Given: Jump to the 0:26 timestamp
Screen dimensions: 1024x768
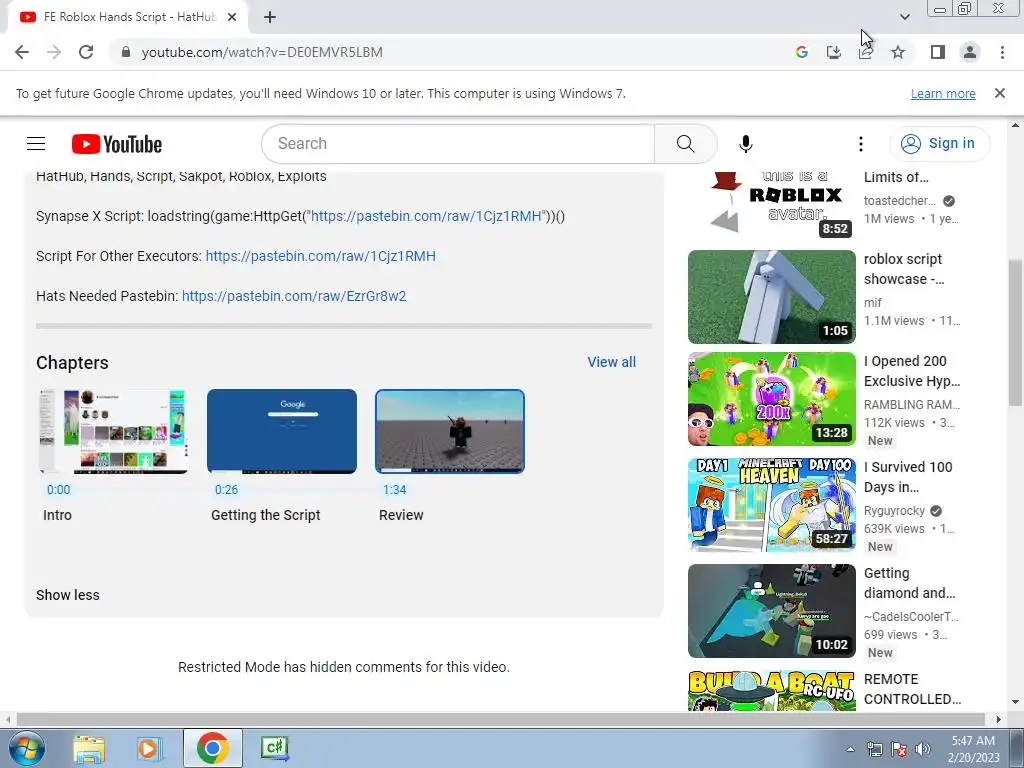Looking at the screenshot, I should (x=227, y=490).
